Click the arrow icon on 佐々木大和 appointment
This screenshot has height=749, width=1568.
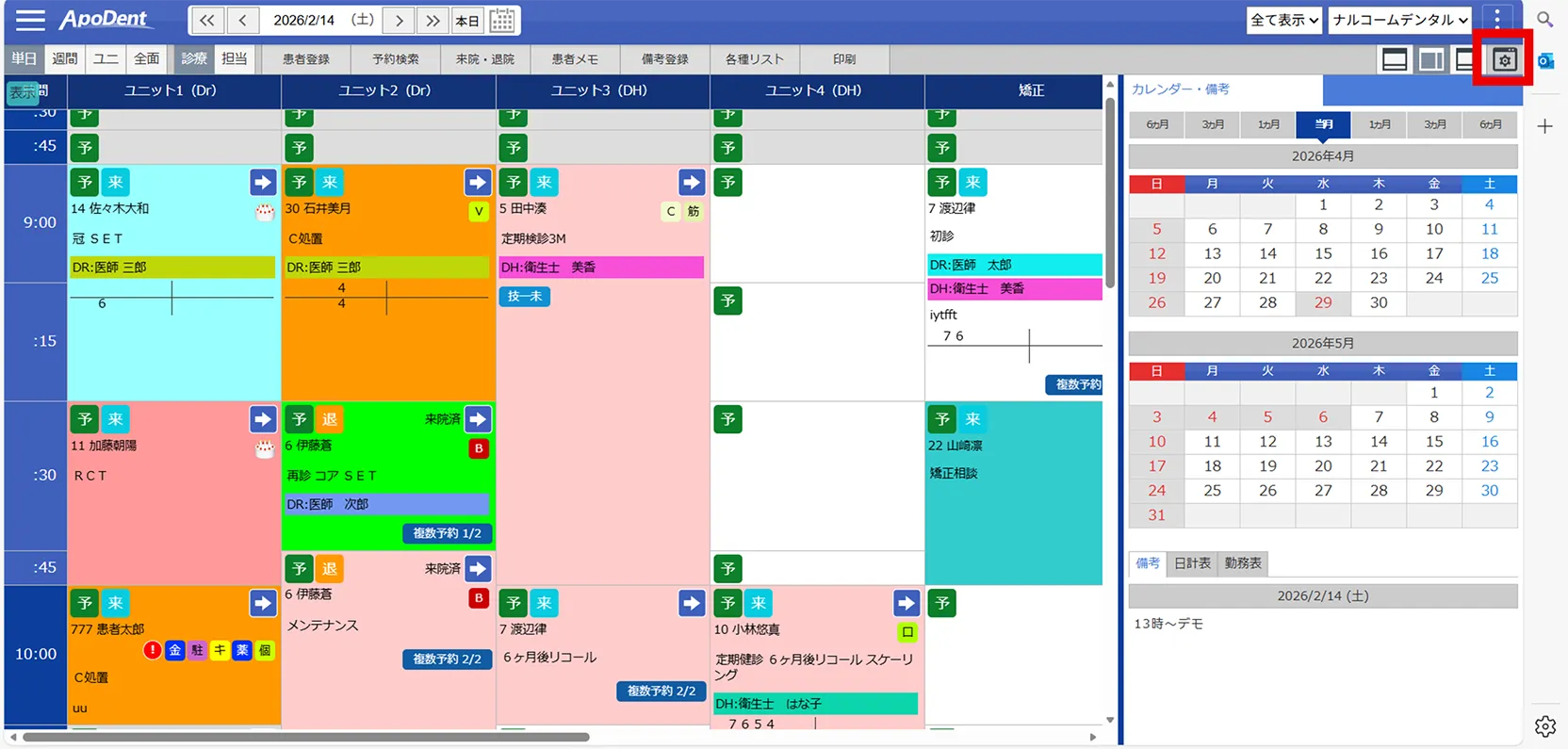click(262, 182)
